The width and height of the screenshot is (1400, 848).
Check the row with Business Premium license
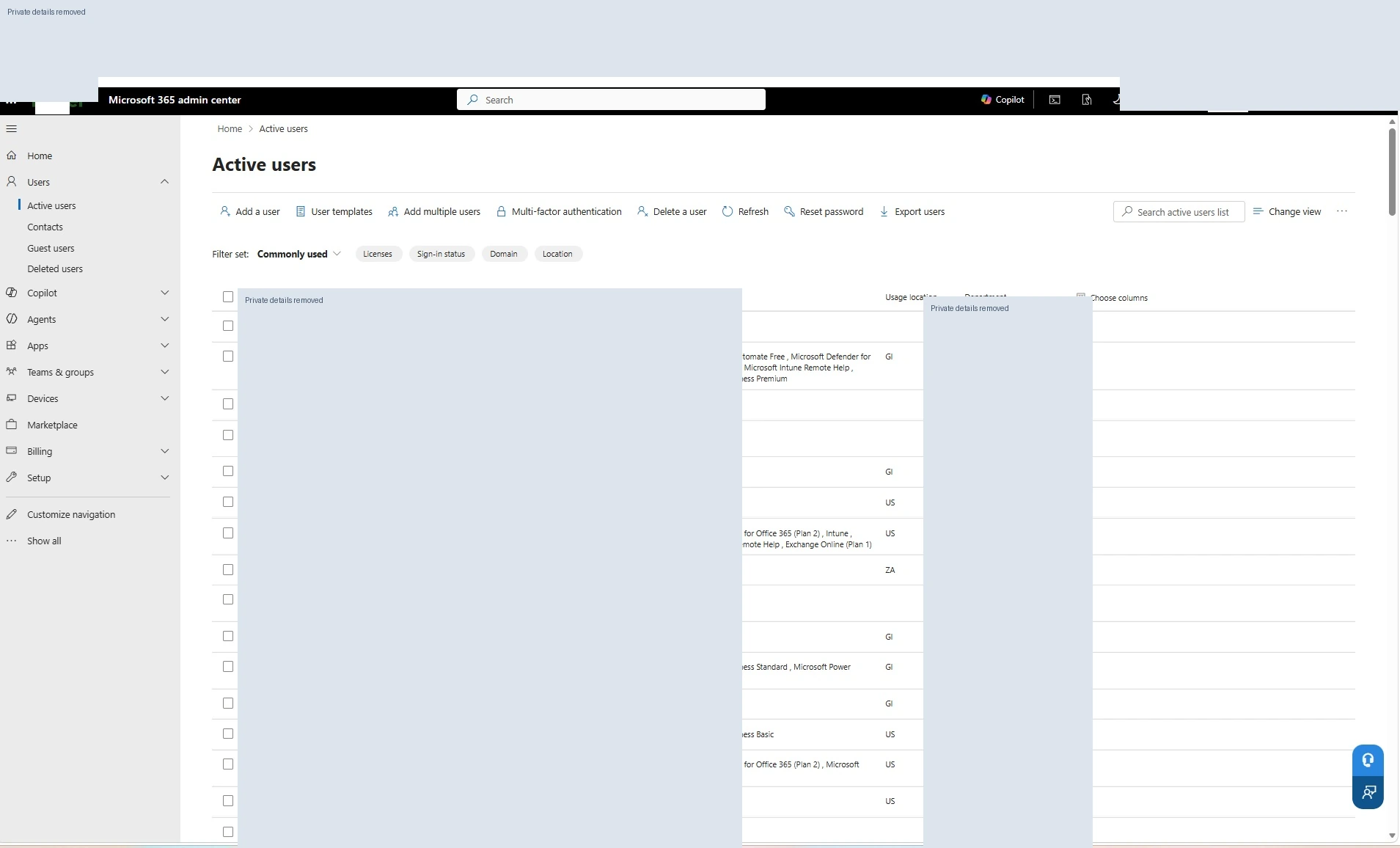[228, 357]
